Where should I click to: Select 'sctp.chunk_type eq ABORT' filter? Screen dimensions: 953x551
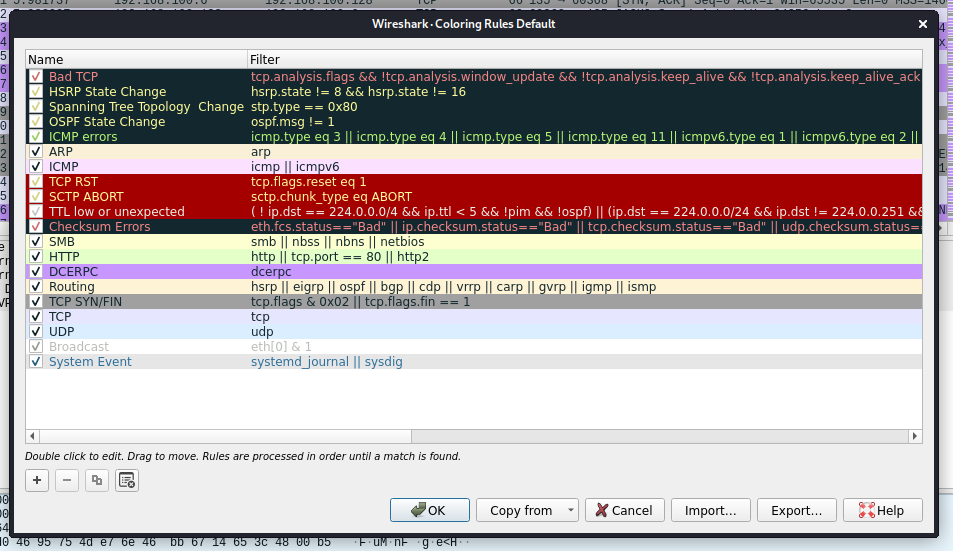pos(331,197)
